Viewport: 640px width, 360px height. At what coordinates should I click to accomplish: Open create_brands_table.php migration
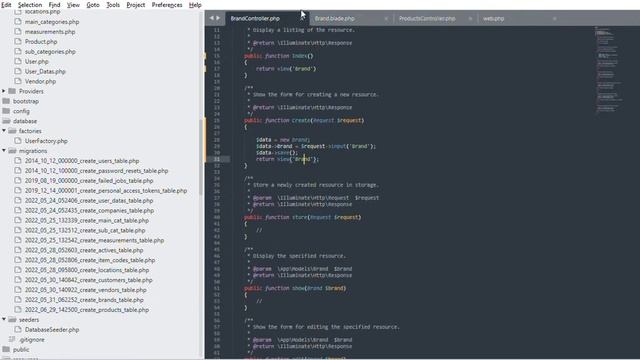pos(84,300)
